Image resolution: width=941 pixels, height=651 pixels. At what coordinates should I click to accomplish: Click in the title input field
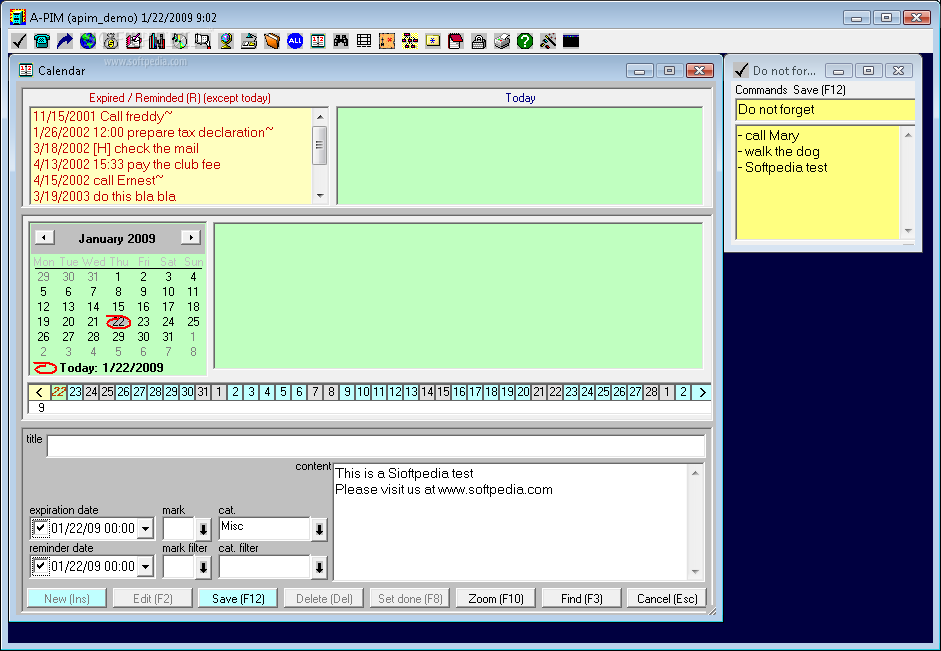(376, 446)
